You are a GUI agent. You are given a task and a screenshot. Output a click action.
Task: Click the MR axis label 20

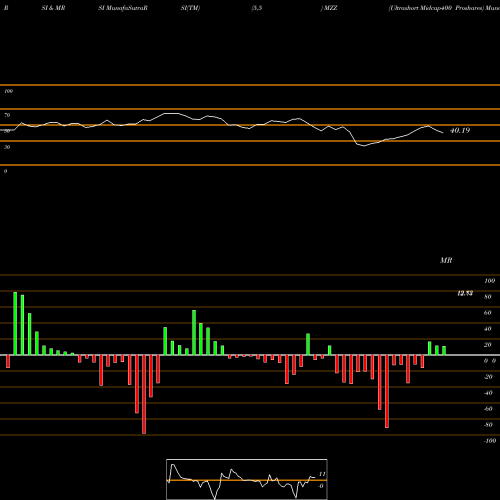(488, 345)
